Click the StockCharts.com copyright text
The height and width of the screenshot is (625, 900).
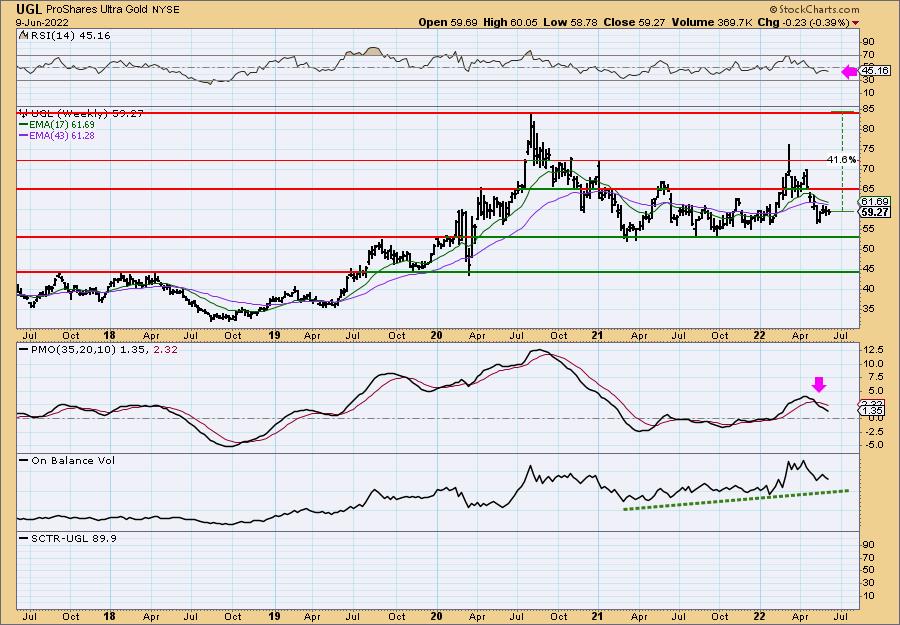click(814, 9)
